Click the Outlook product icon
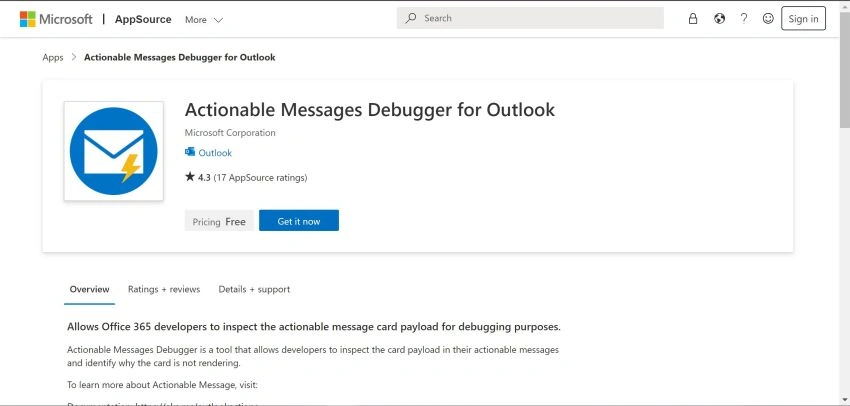 [190, 152]
